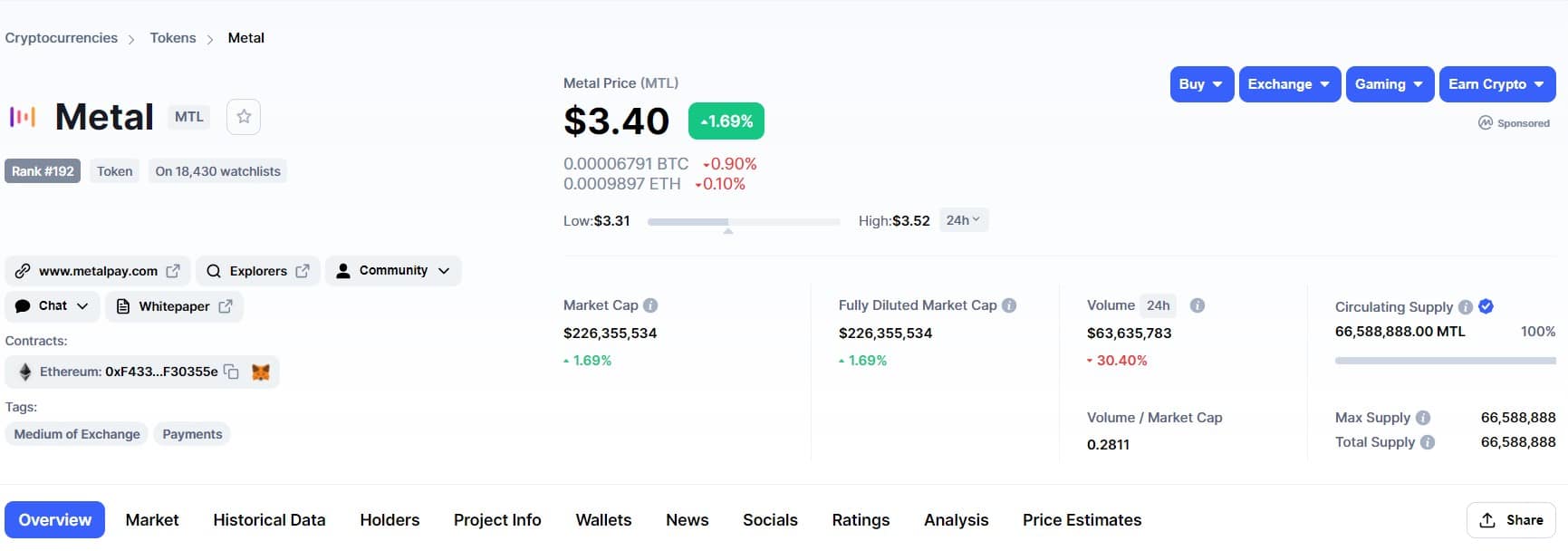Select the Overview tab

[54, 520]
